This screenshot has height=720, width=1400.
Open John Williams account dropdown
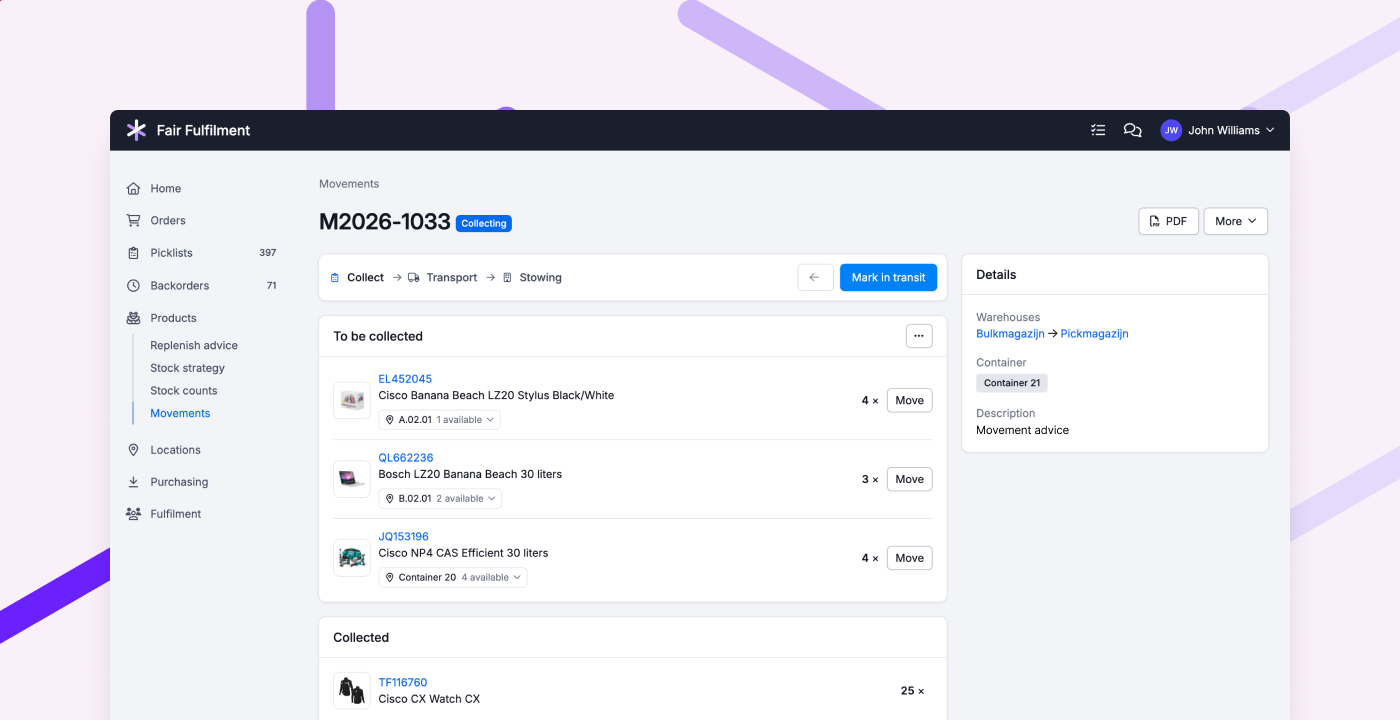pos(1218,130)
